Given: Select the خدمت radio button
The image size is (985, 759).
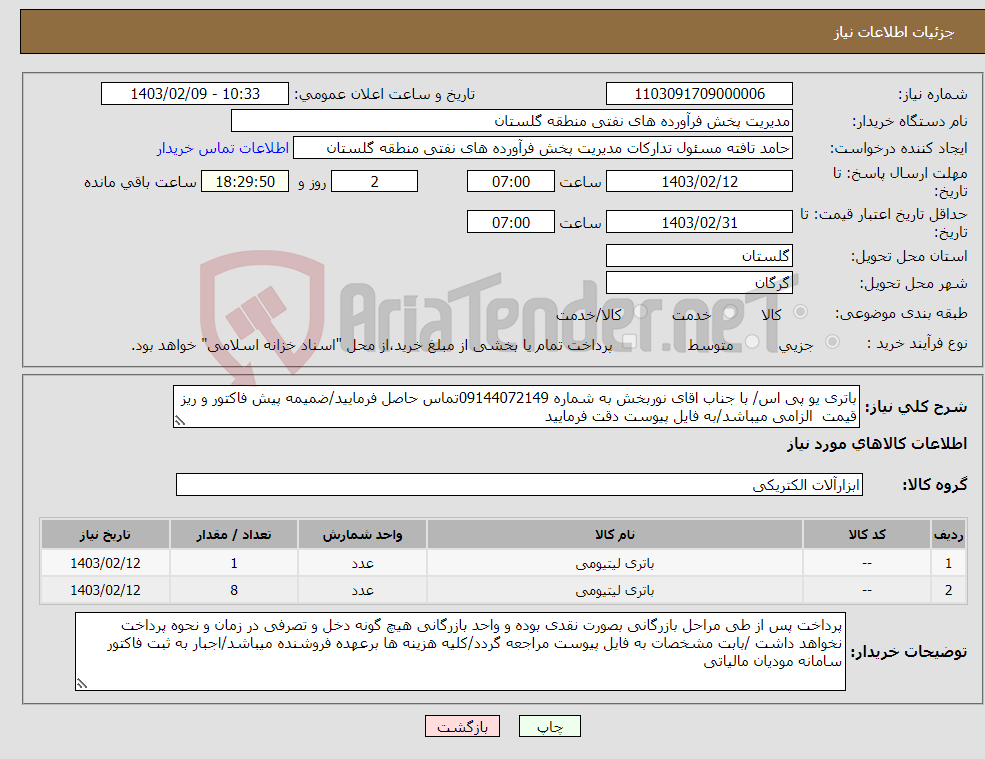Looking at the screenshot, I should 730,312.
